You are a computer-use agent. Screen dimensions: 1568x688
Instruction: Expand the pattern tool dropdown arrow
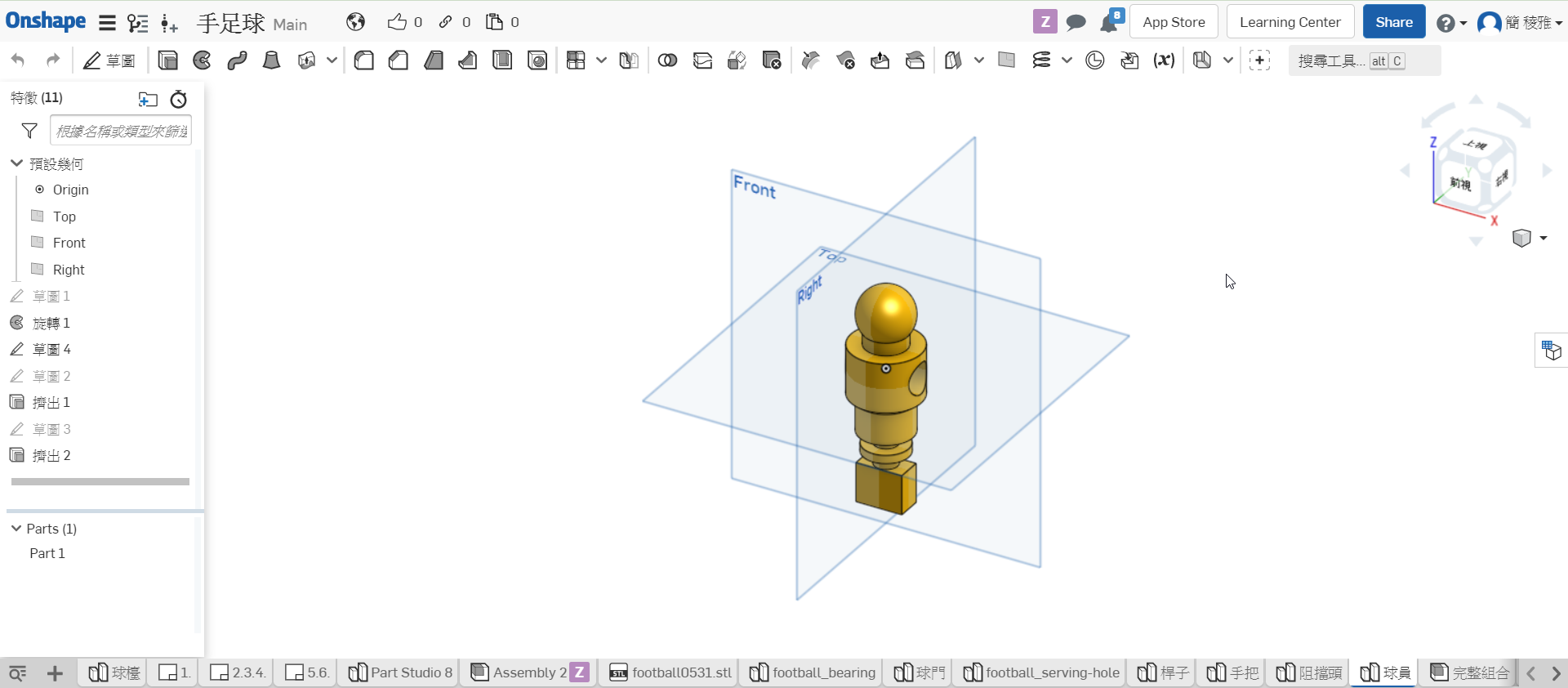601,60
